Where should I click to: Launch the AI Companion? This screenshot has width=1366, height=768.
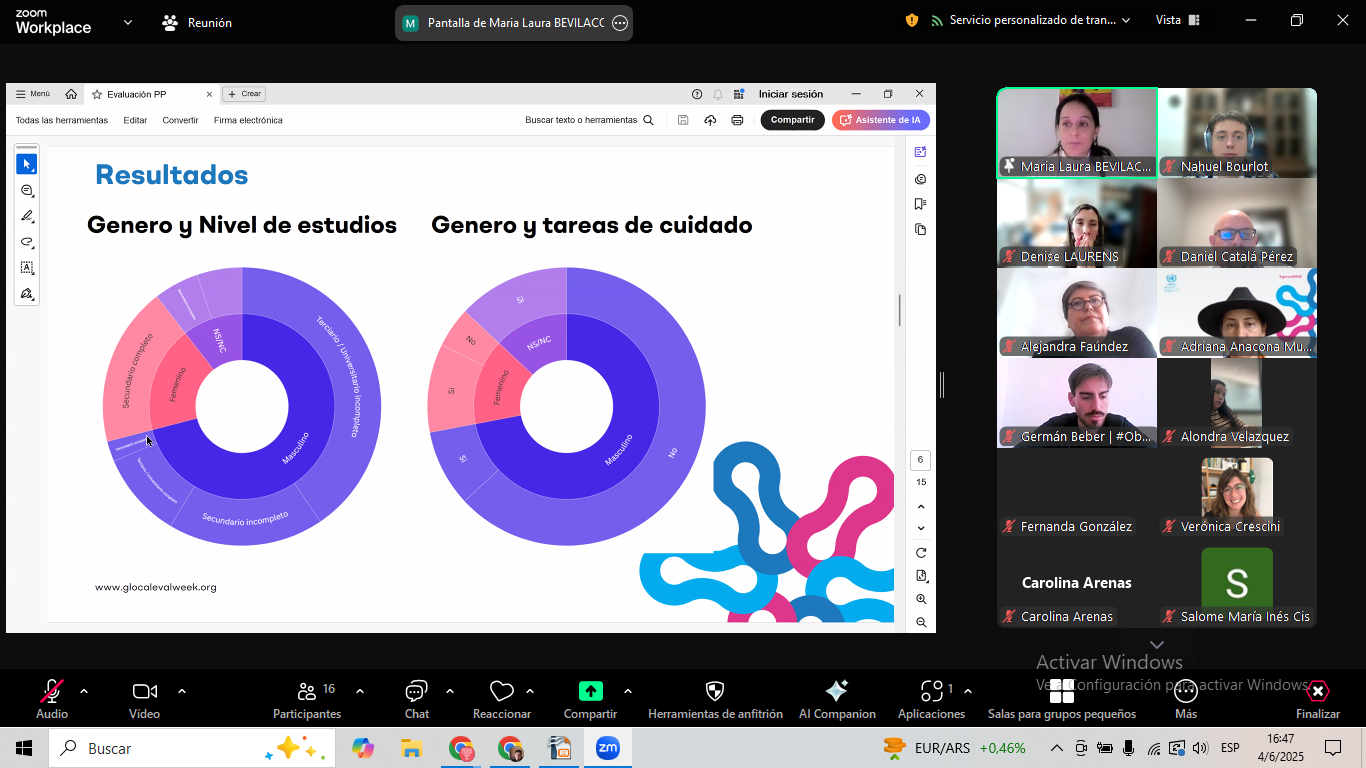pos(837,698)
